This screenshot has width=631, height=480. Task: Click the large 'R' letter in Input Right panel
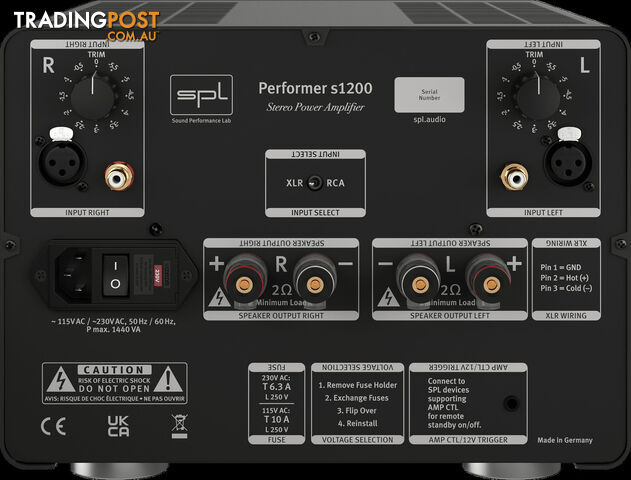click(x=48, y=65)
